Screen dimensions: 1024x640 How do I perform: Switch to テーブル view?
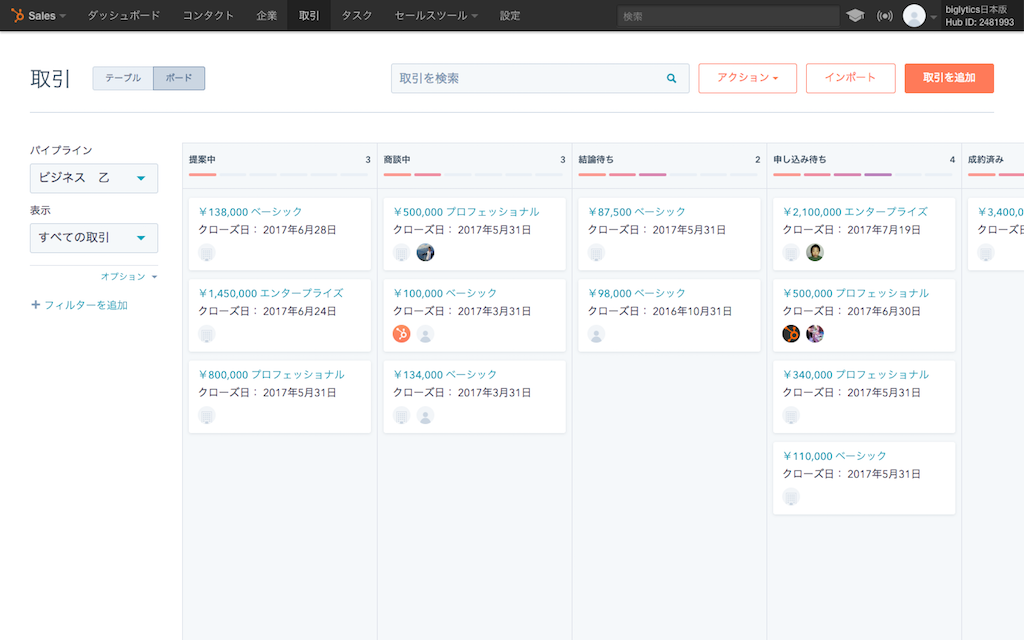[123, 78]
